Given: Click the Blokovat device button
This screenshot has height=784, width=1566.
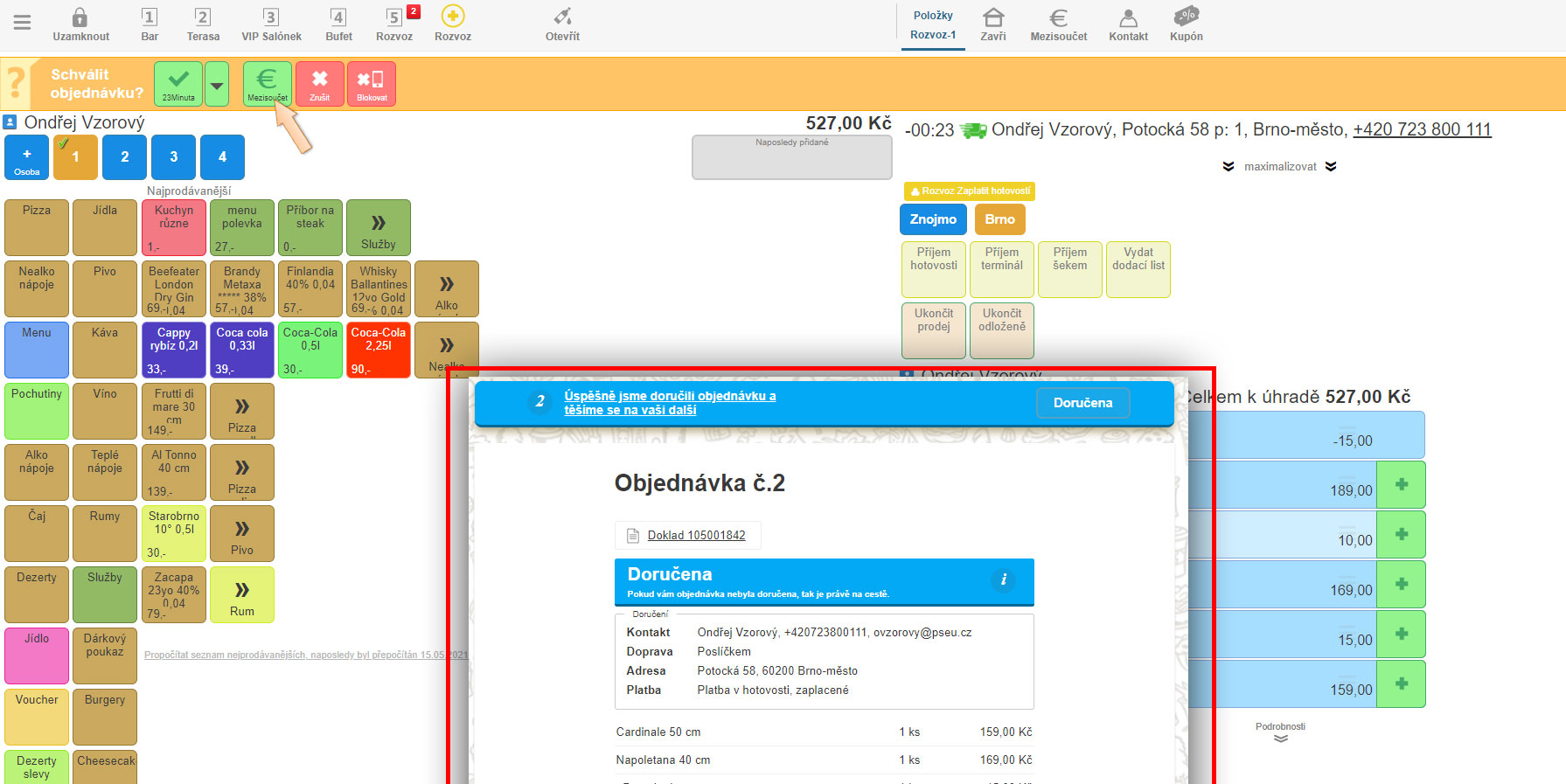Looking at the screenshot, I should (372, 84).
